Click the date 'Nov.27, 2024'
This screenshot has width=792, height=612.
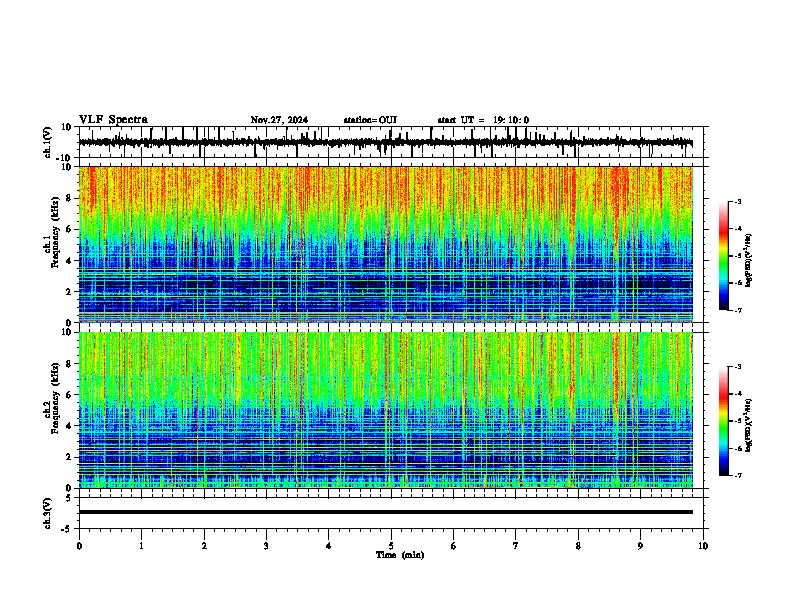[x=279, y=120]
